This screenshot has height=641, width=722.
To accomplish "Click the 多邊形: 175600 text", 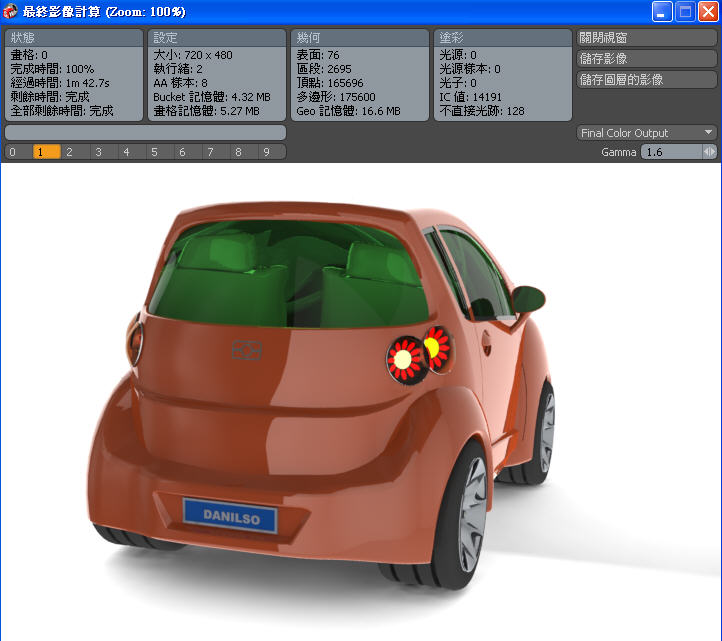I will pyautogui.click(x=336, y=97).
